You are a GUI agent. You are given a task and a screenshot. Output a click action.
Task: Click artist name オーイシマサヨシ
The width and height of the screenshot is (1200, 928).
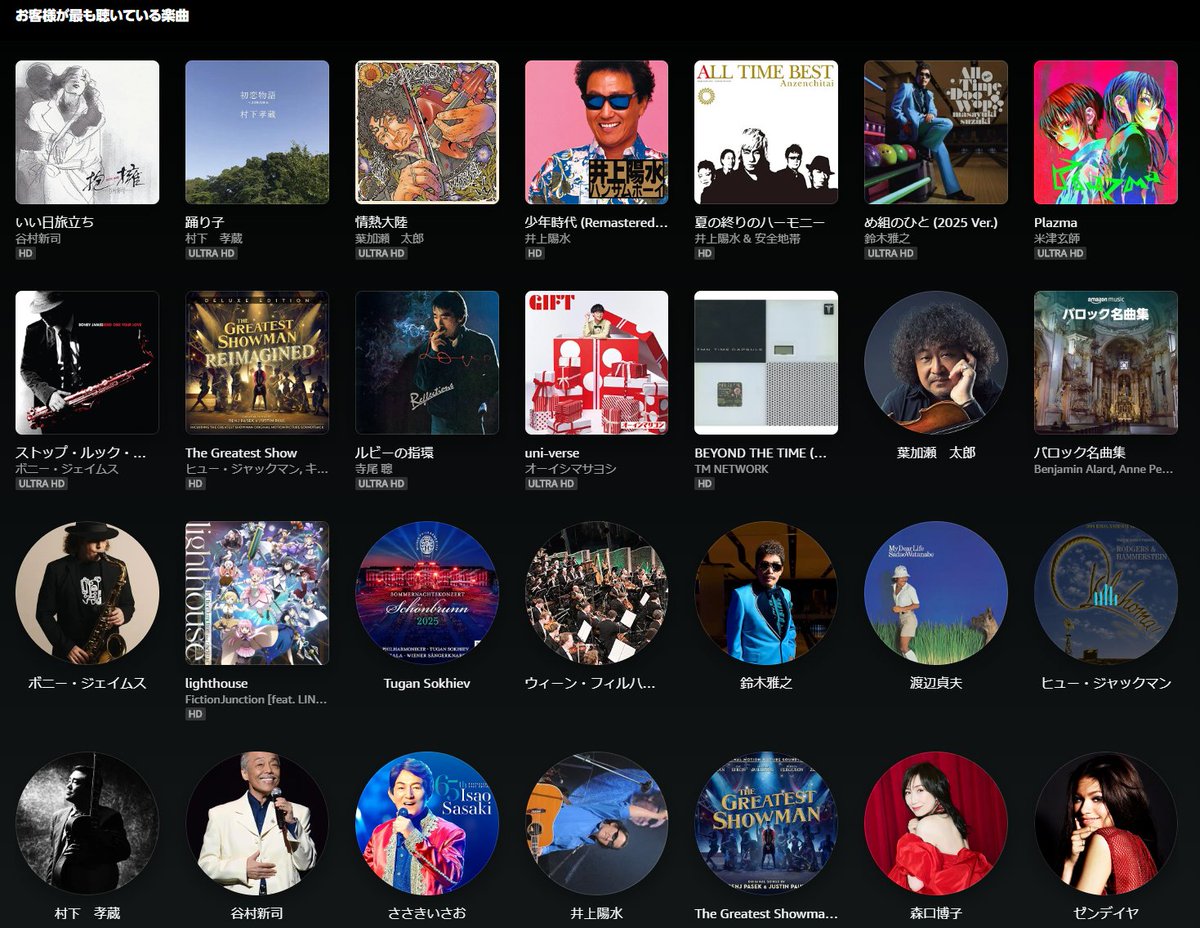pos(571,469)
